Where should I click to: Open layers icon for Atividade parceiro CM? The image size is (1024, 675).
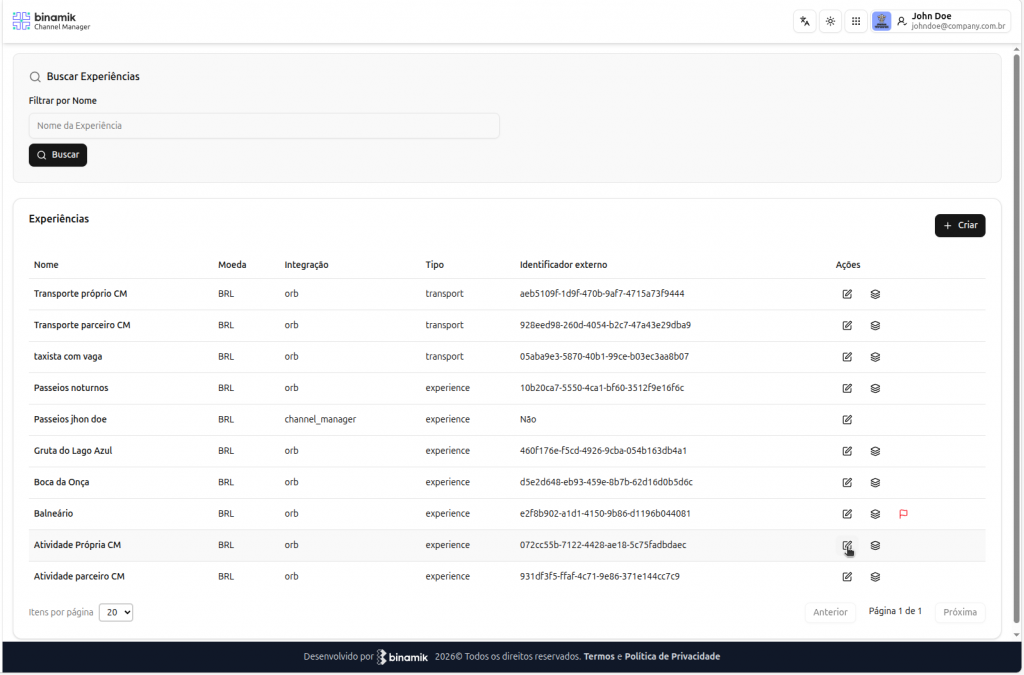click(x=875, y=577)
